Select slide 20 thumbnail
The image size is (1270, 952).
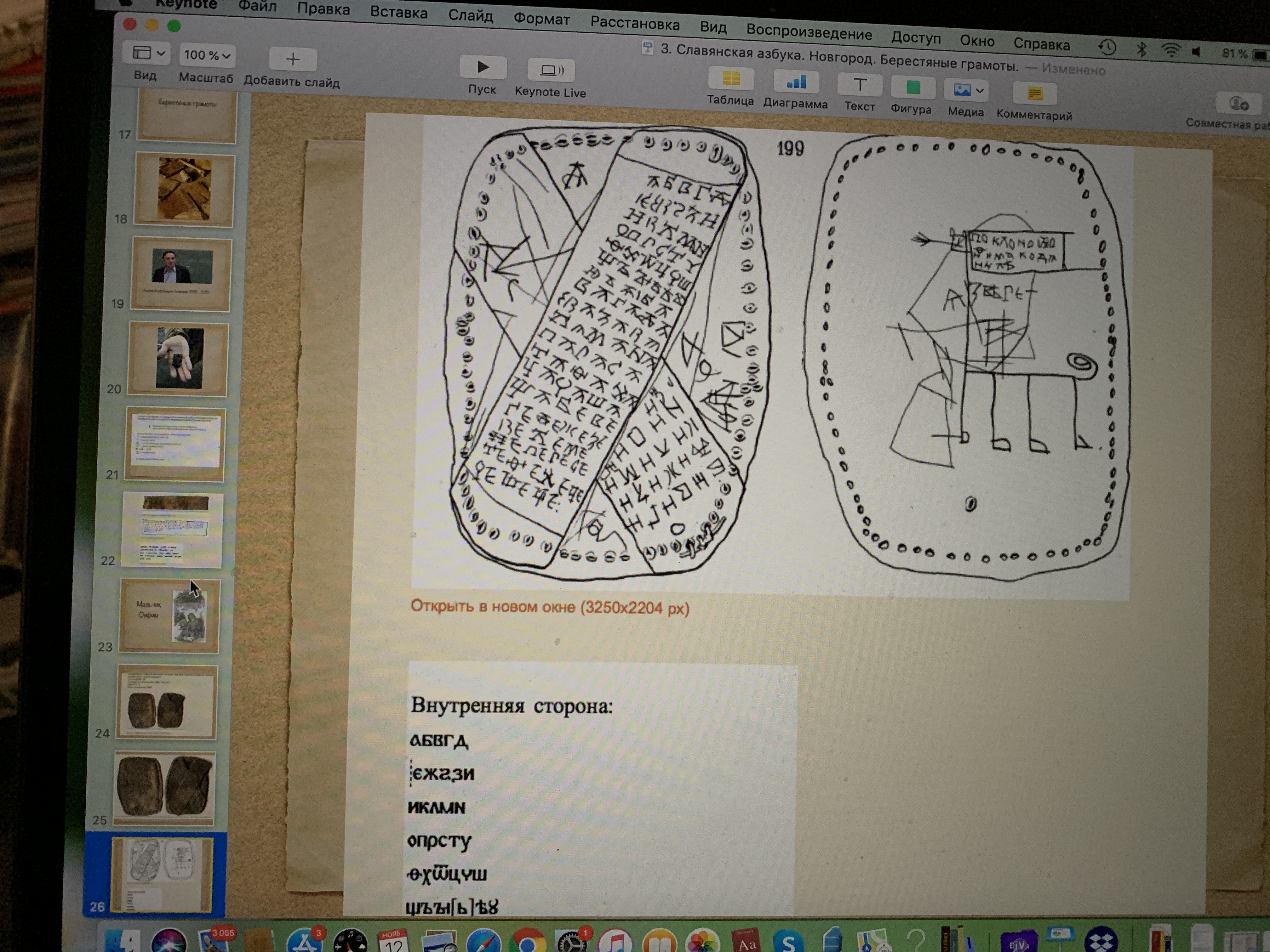coord(178,359)
